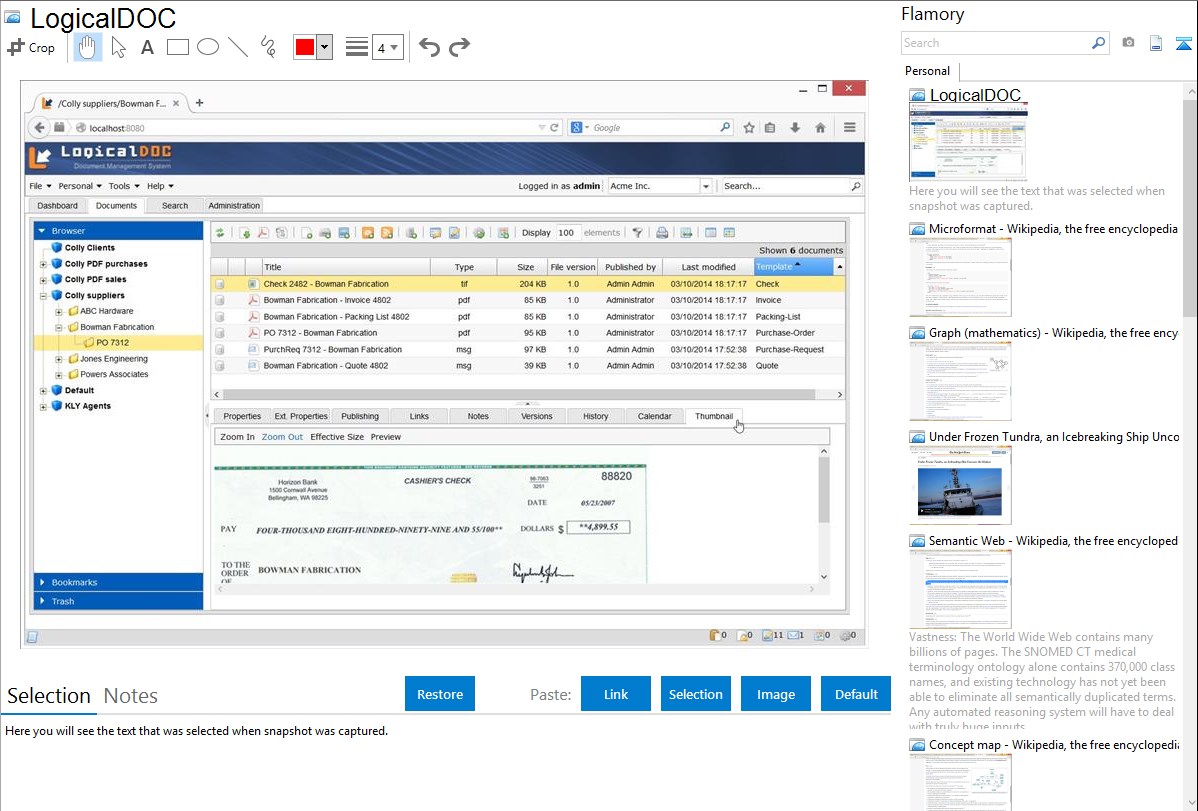Click the Default paste button
Image resolution: width=1198 pixels, height=811 pixels.
856,694
